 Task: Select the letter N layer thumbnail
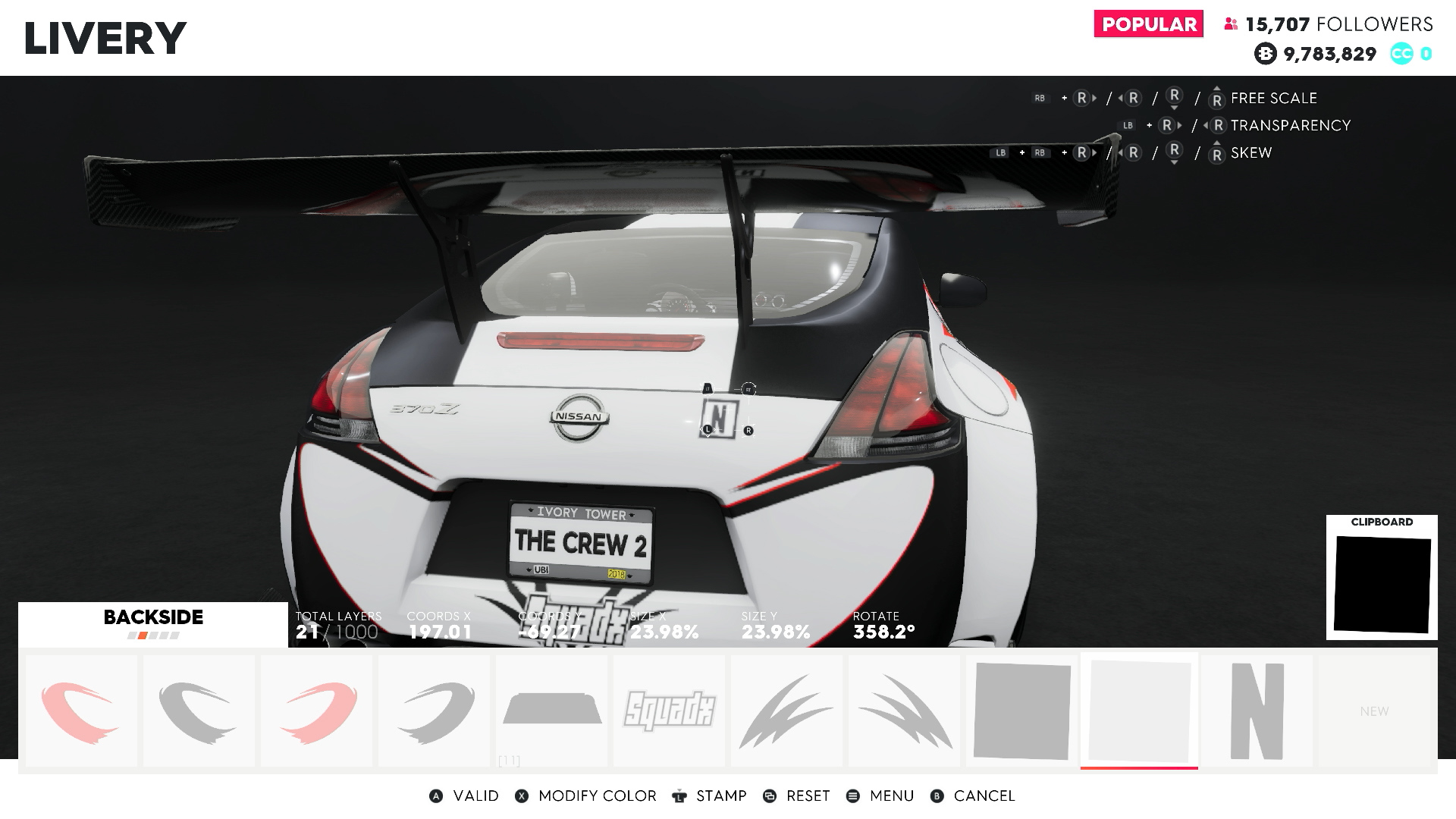point(1257,711)
